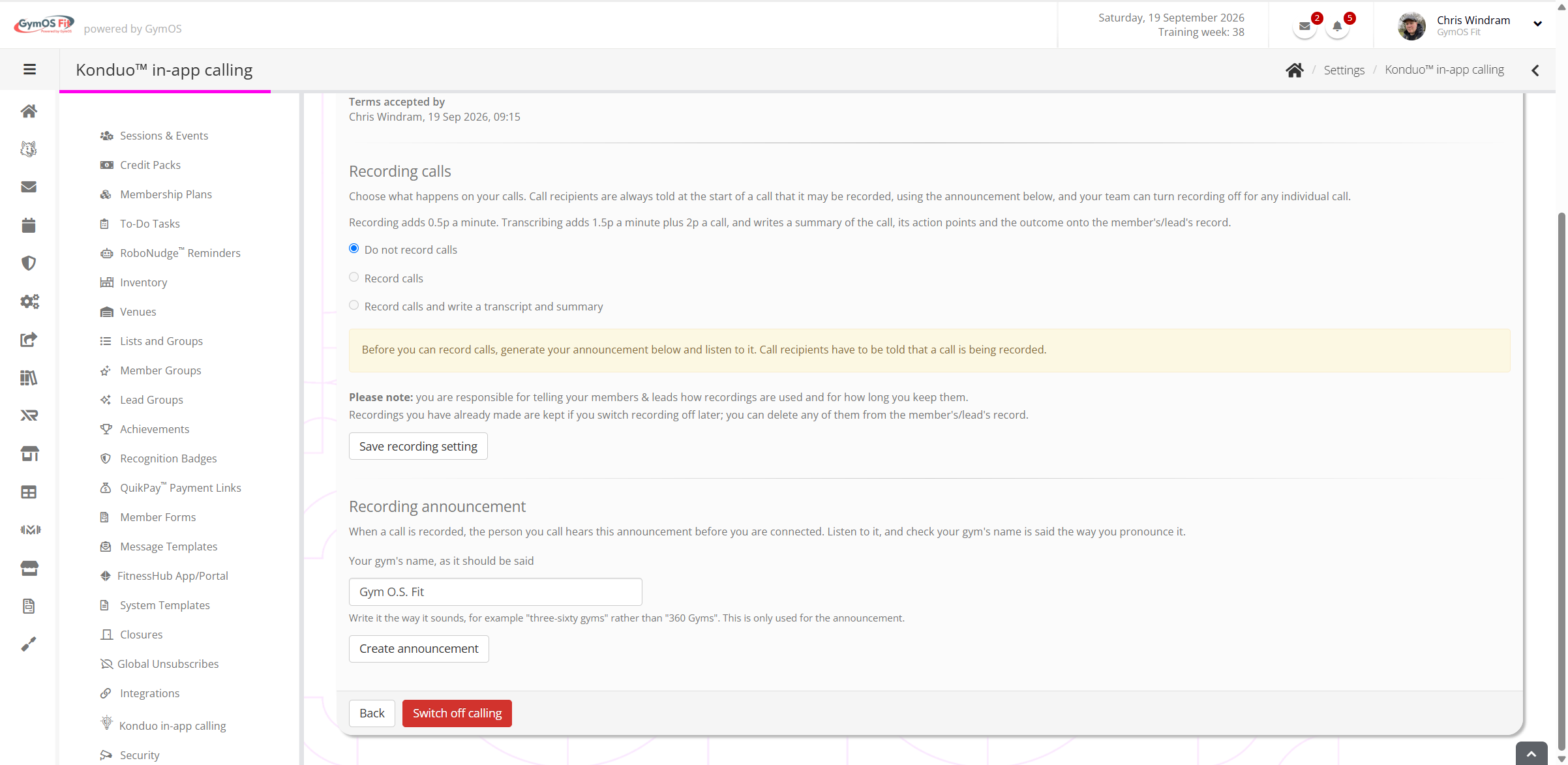Go to the home breadcrumb icon

pos(1294,70)
